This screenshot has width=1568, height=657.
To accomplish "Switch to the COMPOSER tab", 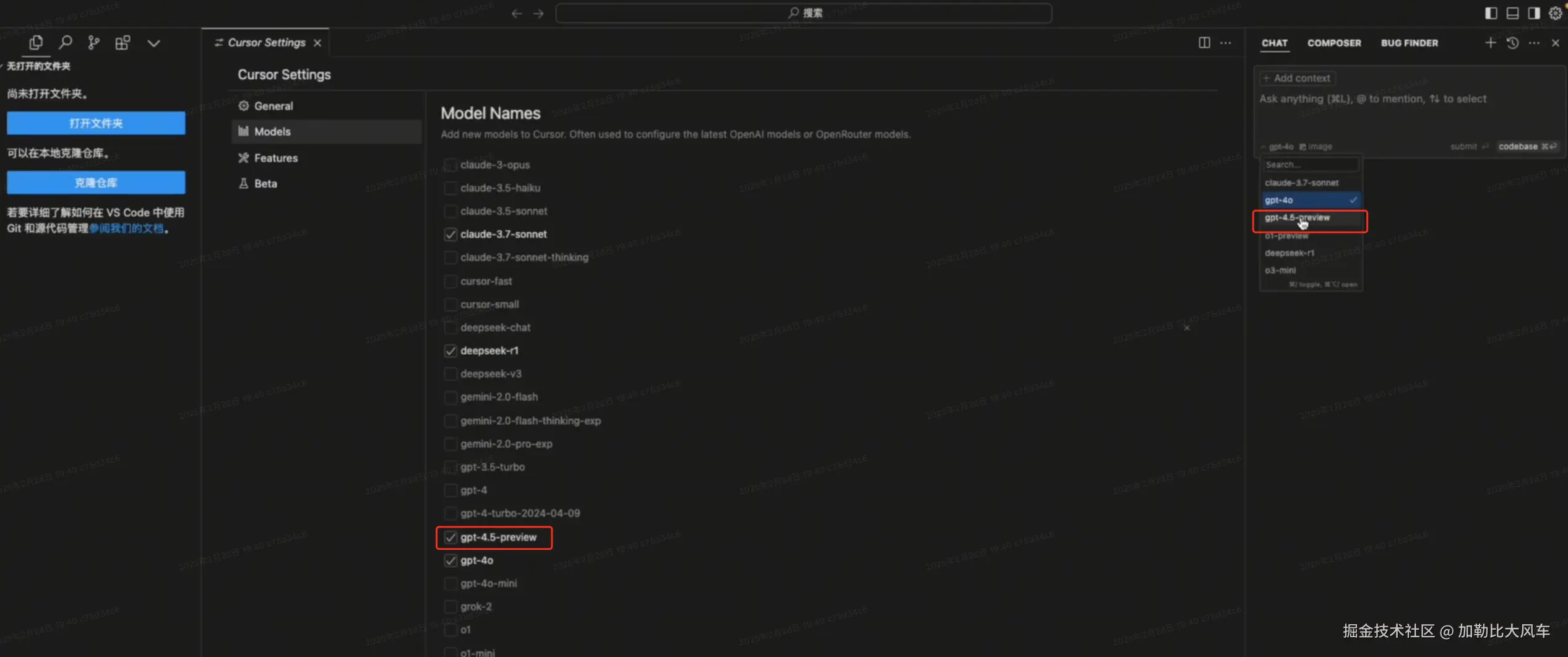I will coord(1333,43).
